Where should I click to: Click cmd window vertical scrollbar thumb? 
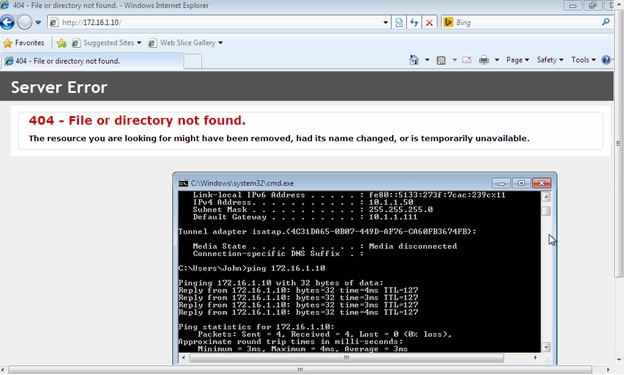[x=546, y=211]
